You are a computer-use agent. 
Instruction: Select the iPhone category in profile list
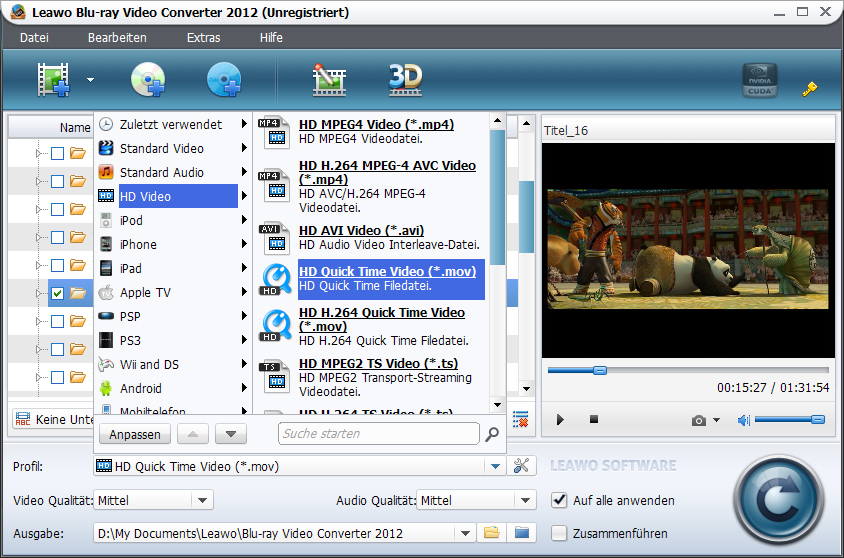pos(138,244)
